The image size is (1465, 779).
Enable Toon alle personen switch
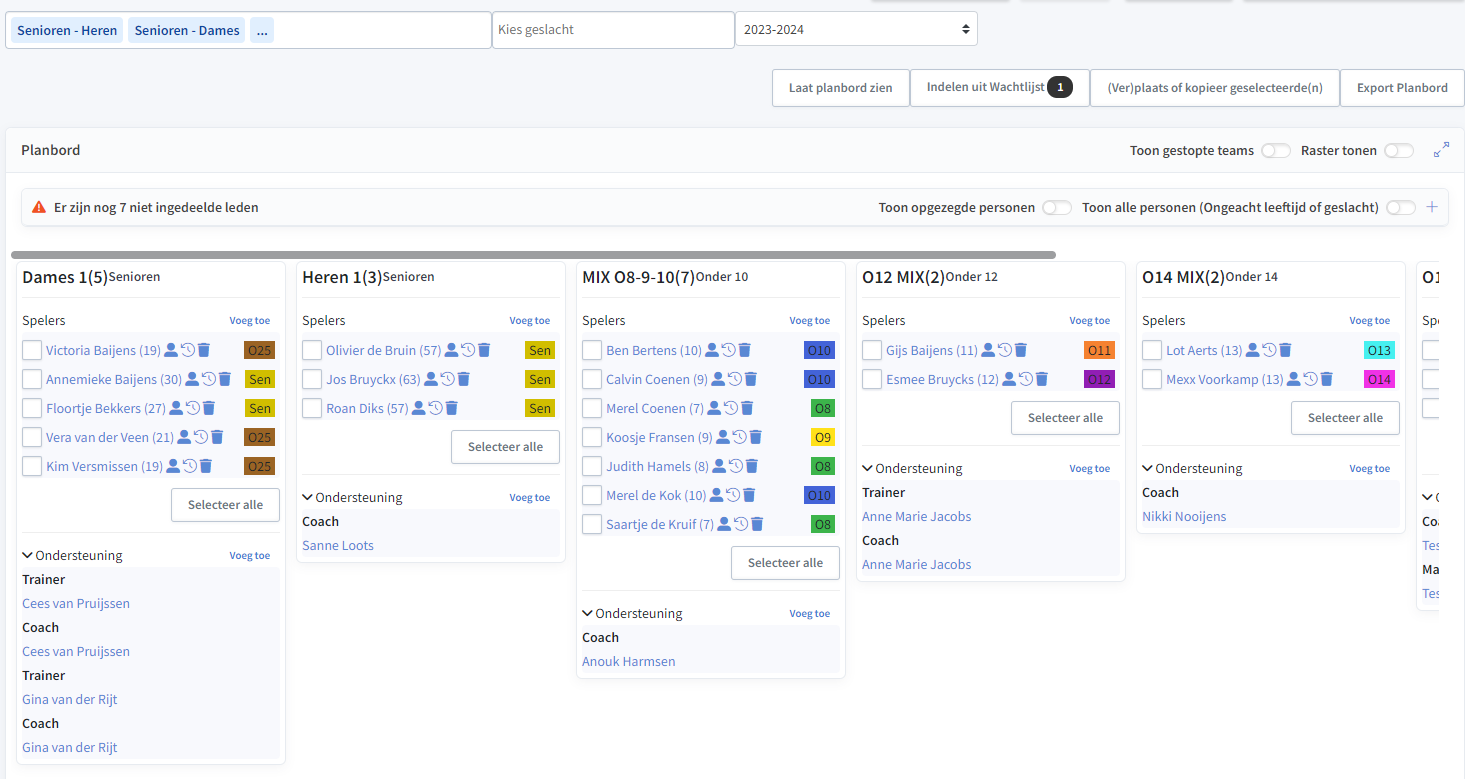(x=1401, y=208)
